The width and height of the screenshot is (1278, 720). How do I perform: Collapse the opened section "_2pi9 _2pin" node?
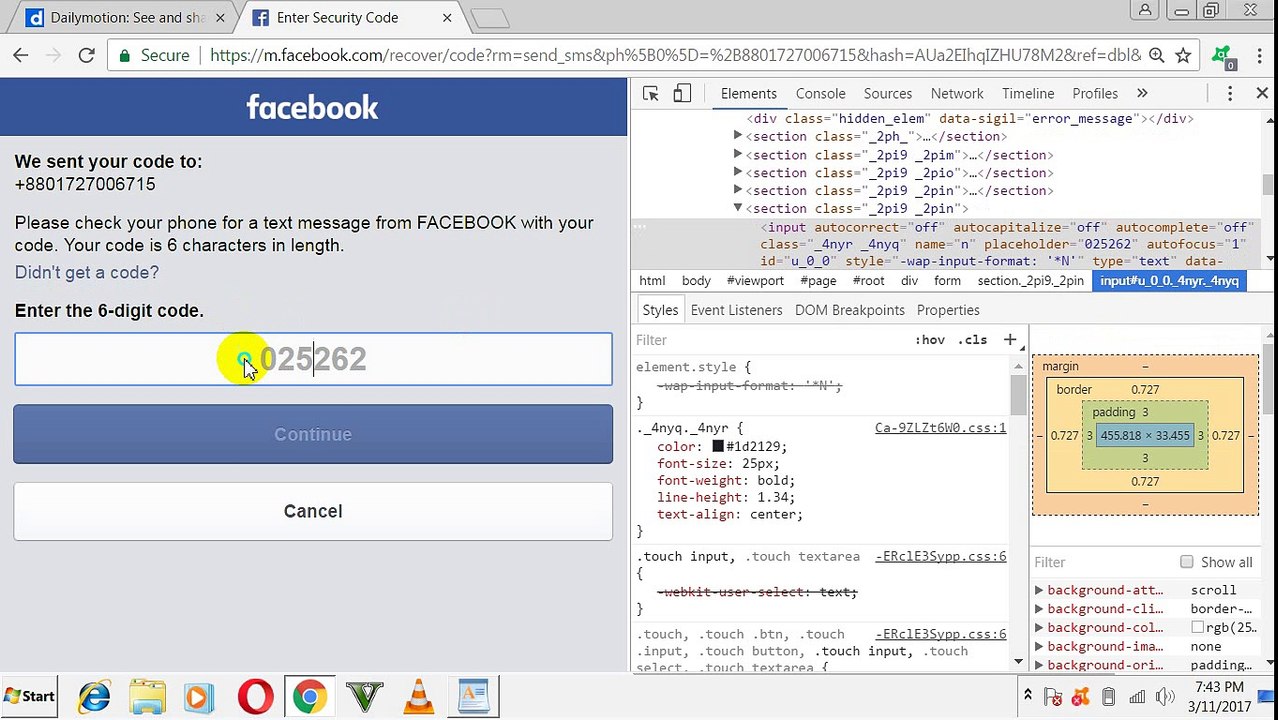coord(738,208)
